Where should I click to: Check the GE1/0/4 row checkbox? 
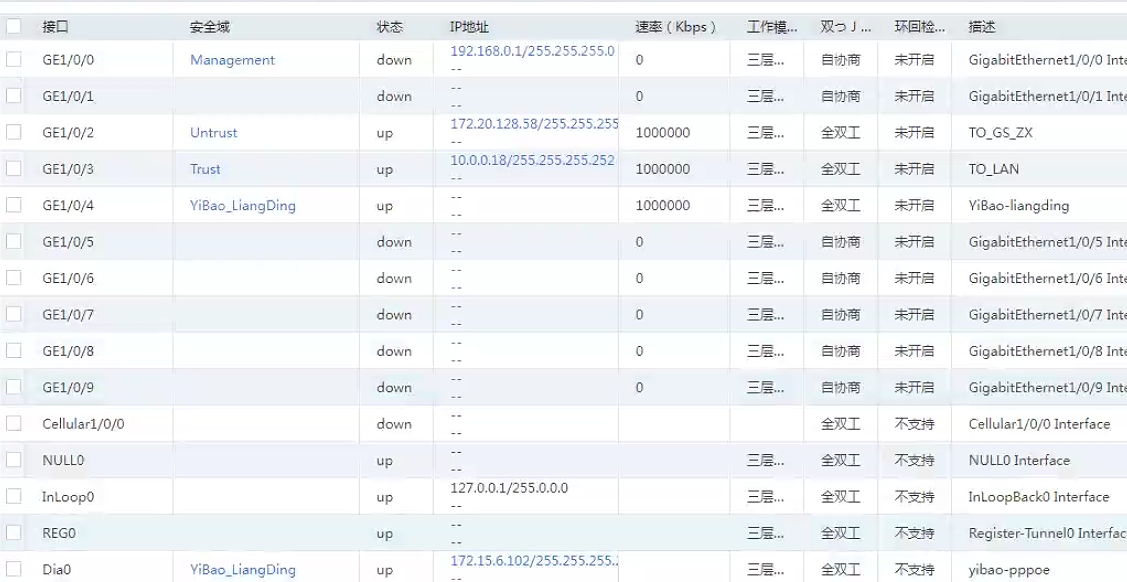[14, 205]
